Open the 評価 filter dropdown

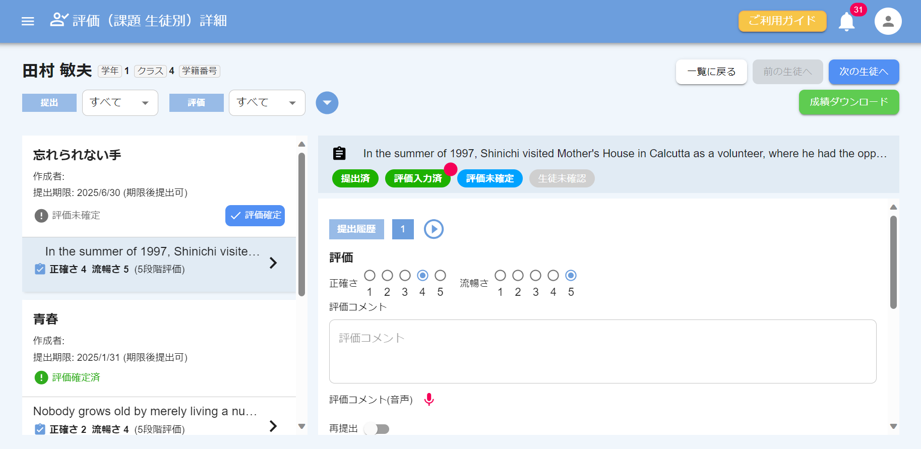267,102
